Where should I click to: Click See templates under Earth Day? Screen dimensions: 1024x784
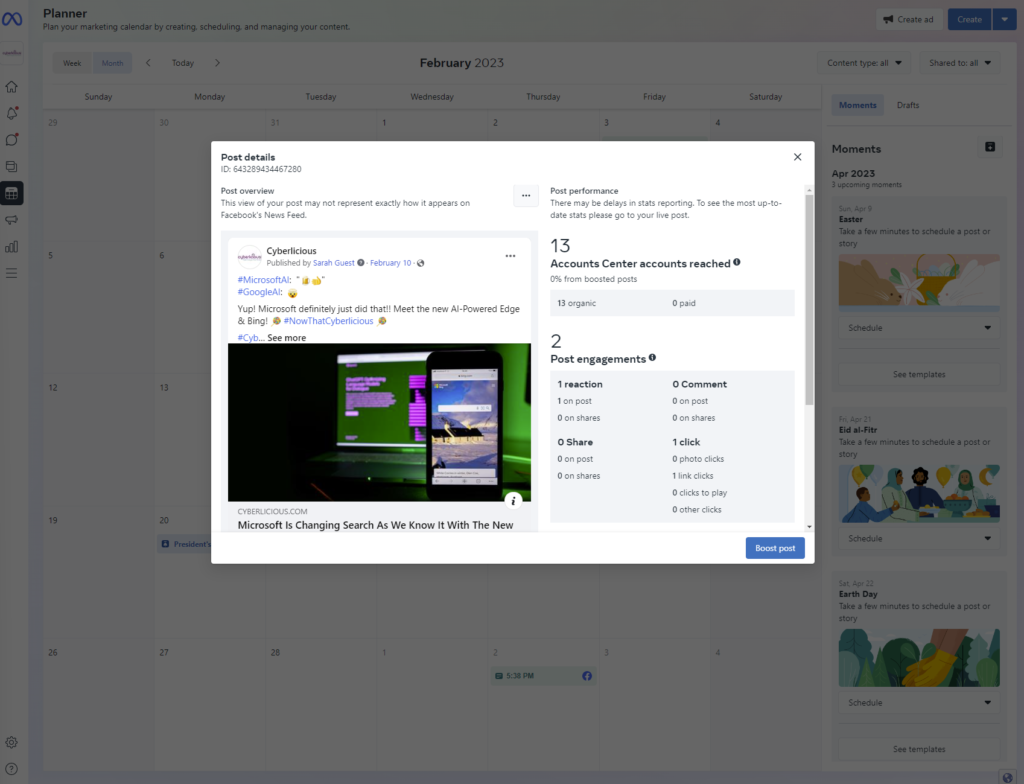[x=919, y=749]
